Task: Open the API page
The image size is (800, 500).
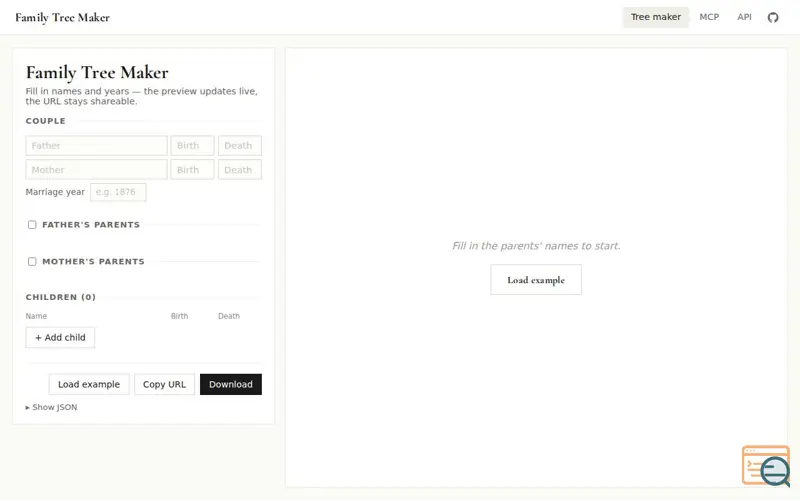Action: [744, 17]
